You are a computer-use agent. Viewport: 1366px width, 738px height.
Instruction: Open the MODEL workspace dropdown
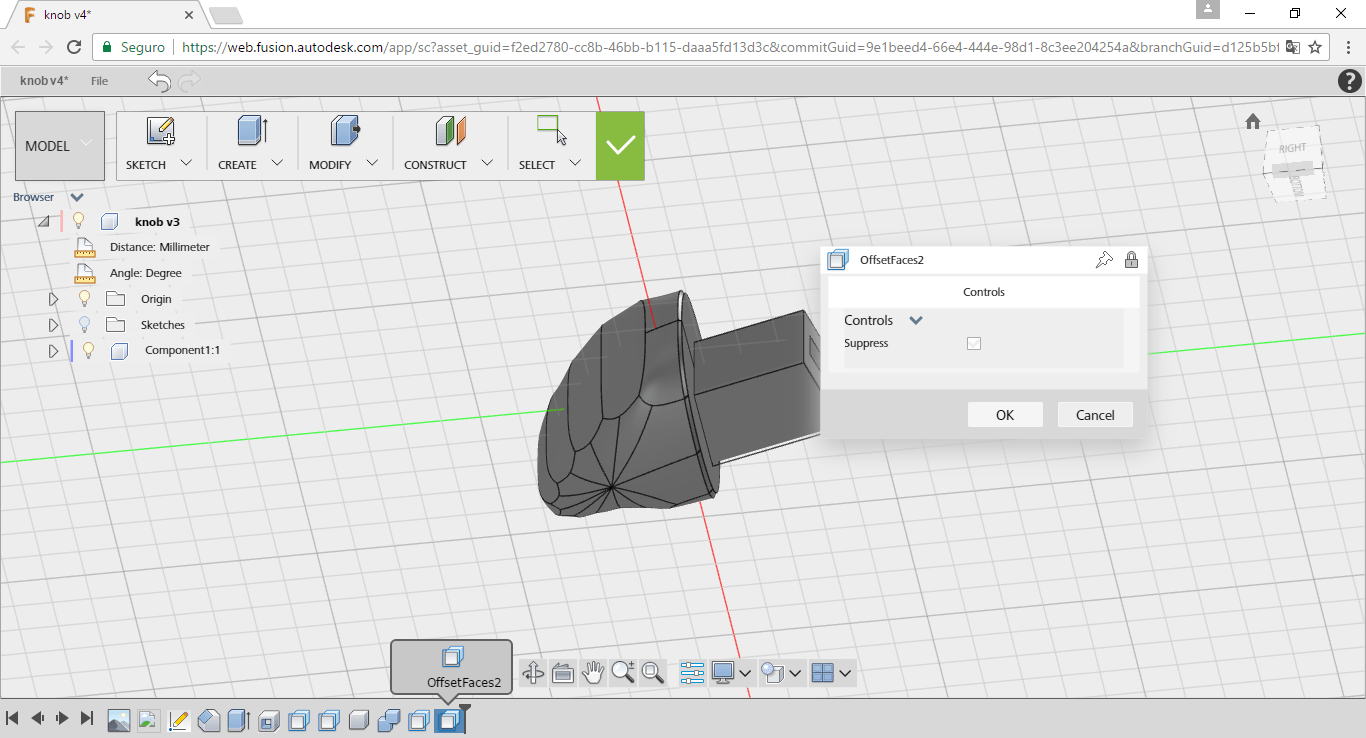(x=60, y=146)
